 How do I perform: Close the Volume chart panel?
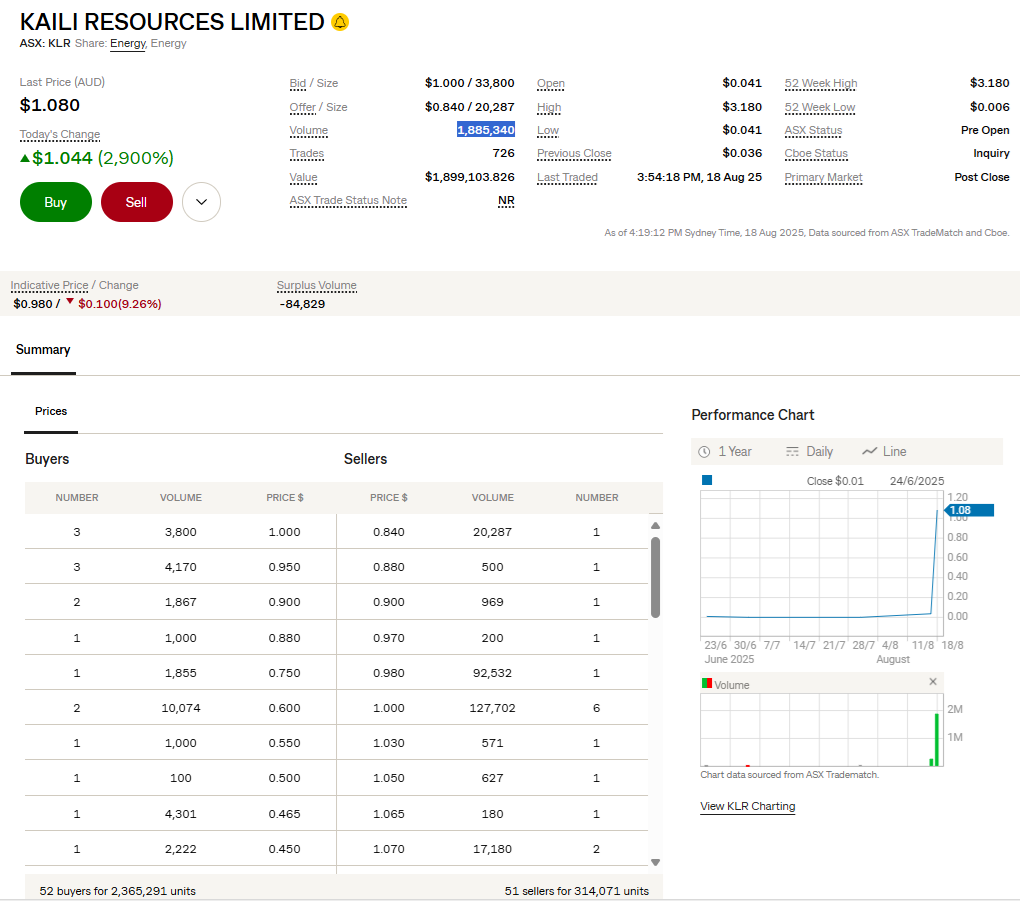coord(933,682)
